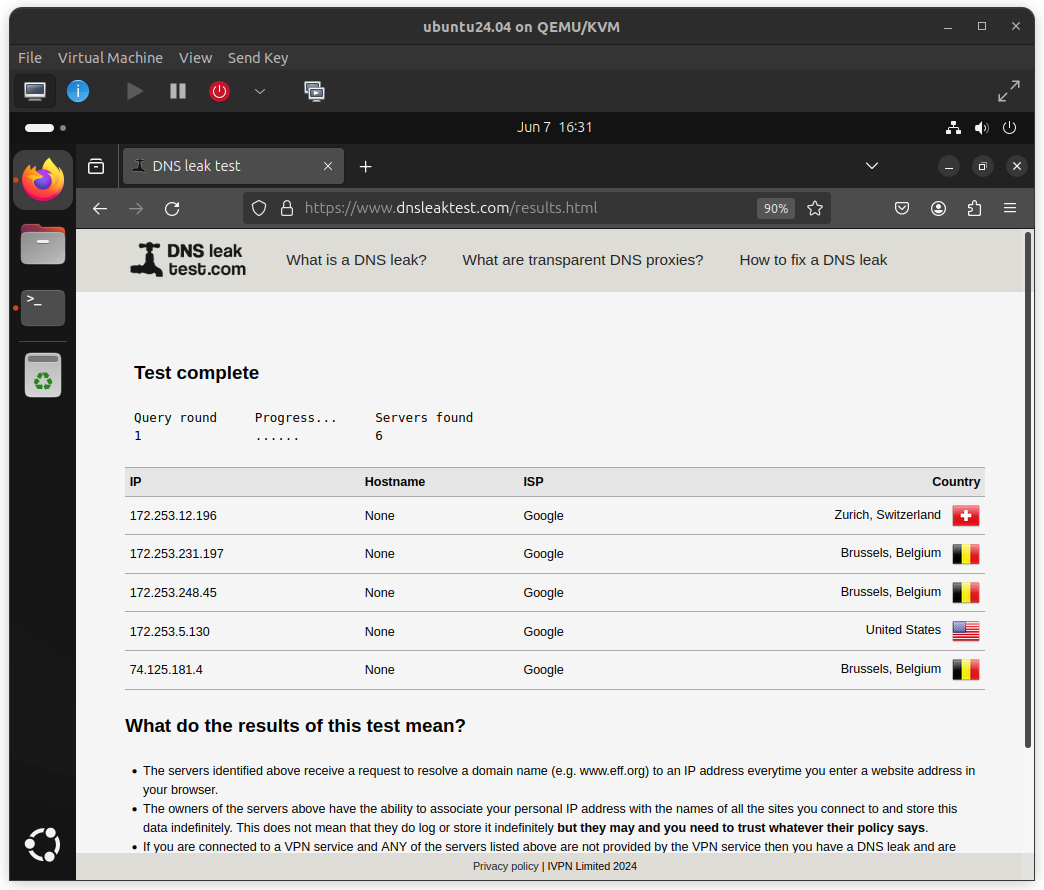Click the virtual machine info details icon
The width and height of the screenshot is (1044, 890).
[78, 91]
